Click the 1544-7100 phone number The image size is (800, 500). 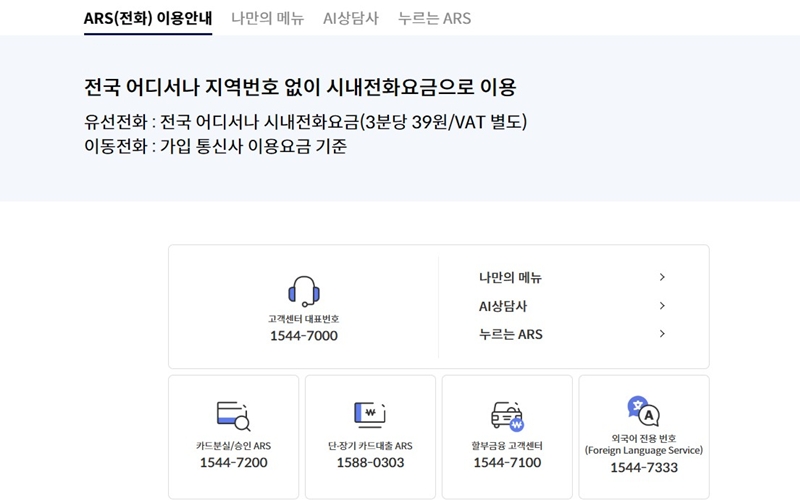pos(507,463)
